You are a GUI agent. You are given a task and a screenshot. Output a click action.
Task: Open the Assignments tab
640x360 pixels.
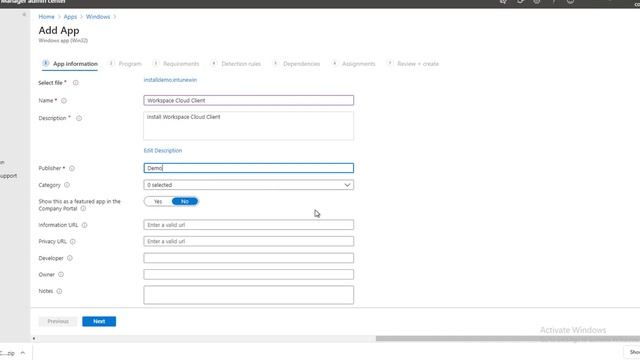(353, 64)
